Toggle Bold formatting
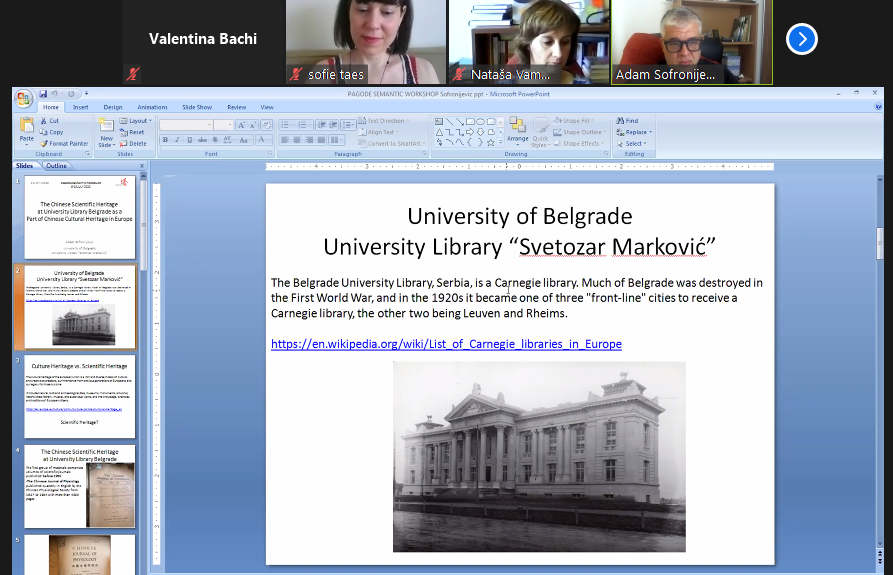The width and height of the screenshot is (893, 575). 165,139
